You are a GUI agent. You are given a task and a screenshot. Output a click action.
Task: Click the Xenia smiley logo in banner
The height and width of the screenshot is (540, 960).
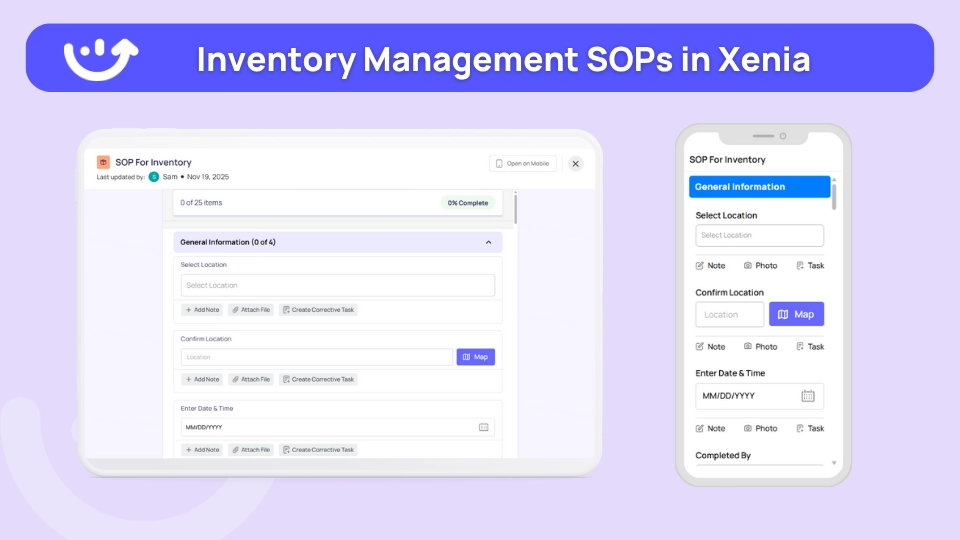pyautogui.click(x=101, y=59)
